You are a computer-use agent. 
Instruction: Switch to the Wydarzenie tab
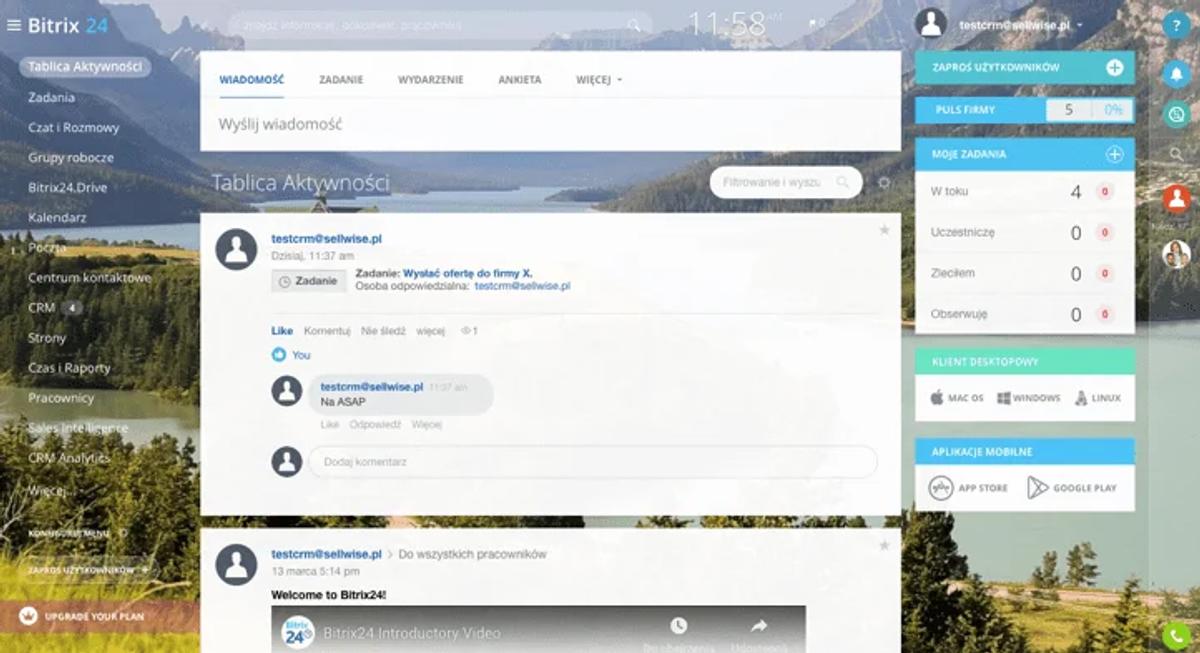point(430,80)
